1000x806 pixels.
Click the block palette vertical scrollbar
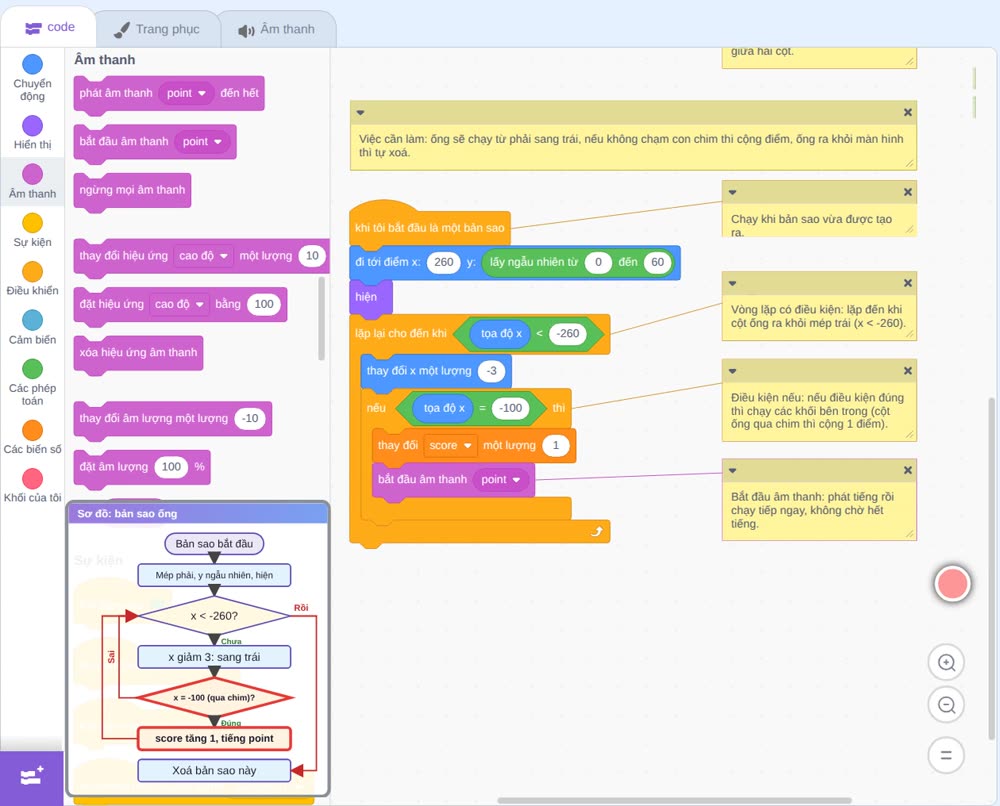[x=321, y=318]
